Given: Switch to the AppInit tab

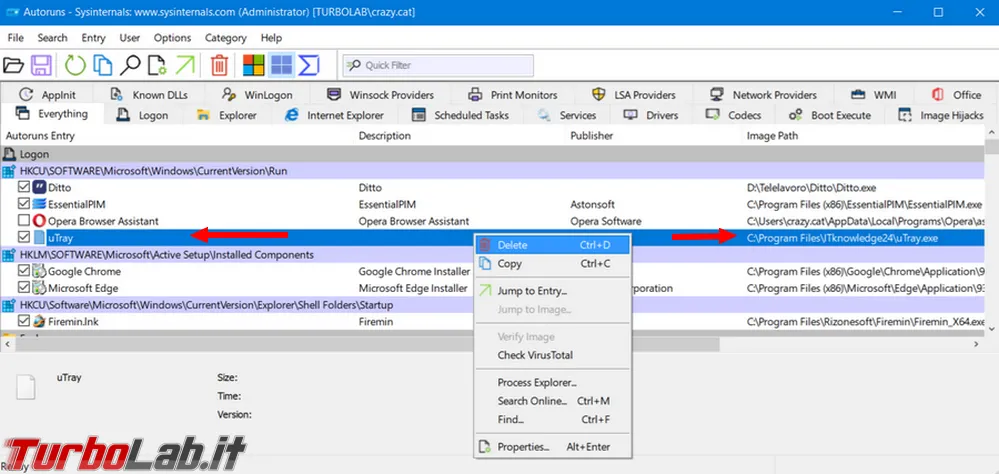Looking at the screenshot, I should point(47,95).
